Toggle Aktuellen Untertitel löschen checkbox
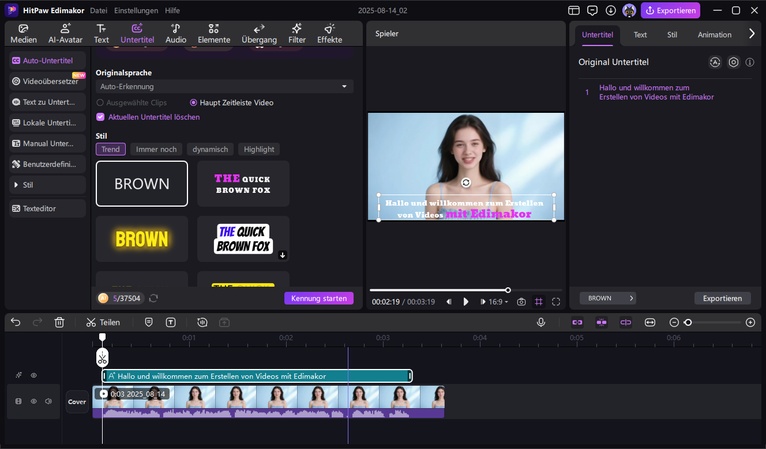Screen dimensions: 766x449 (x=100, y=117)
